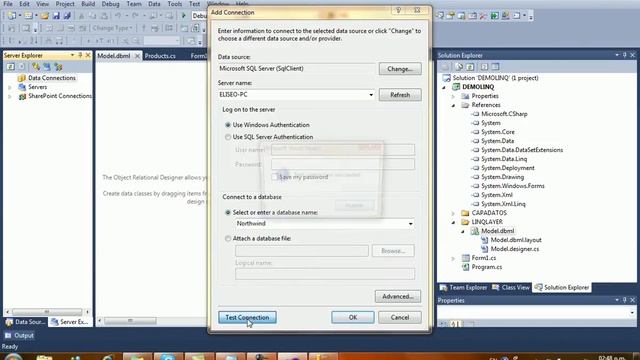The width and height of the screenshot is (640, 360).
Task: Click the Connect to Server icon
Action: [x=47, y=67]
